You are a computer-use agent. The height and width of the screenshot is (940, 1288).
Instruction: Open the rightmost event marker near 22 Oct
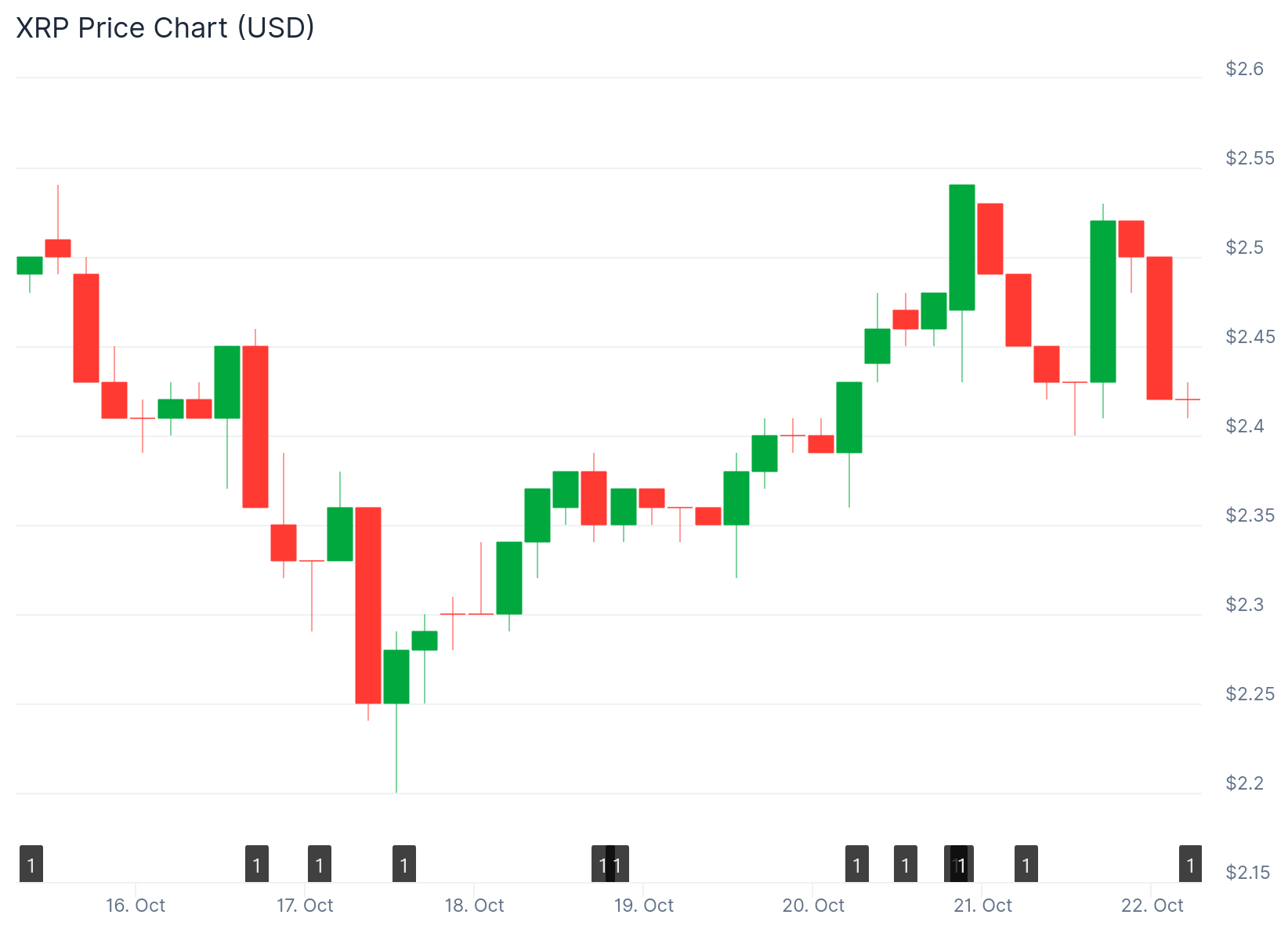pos(1191,865)
